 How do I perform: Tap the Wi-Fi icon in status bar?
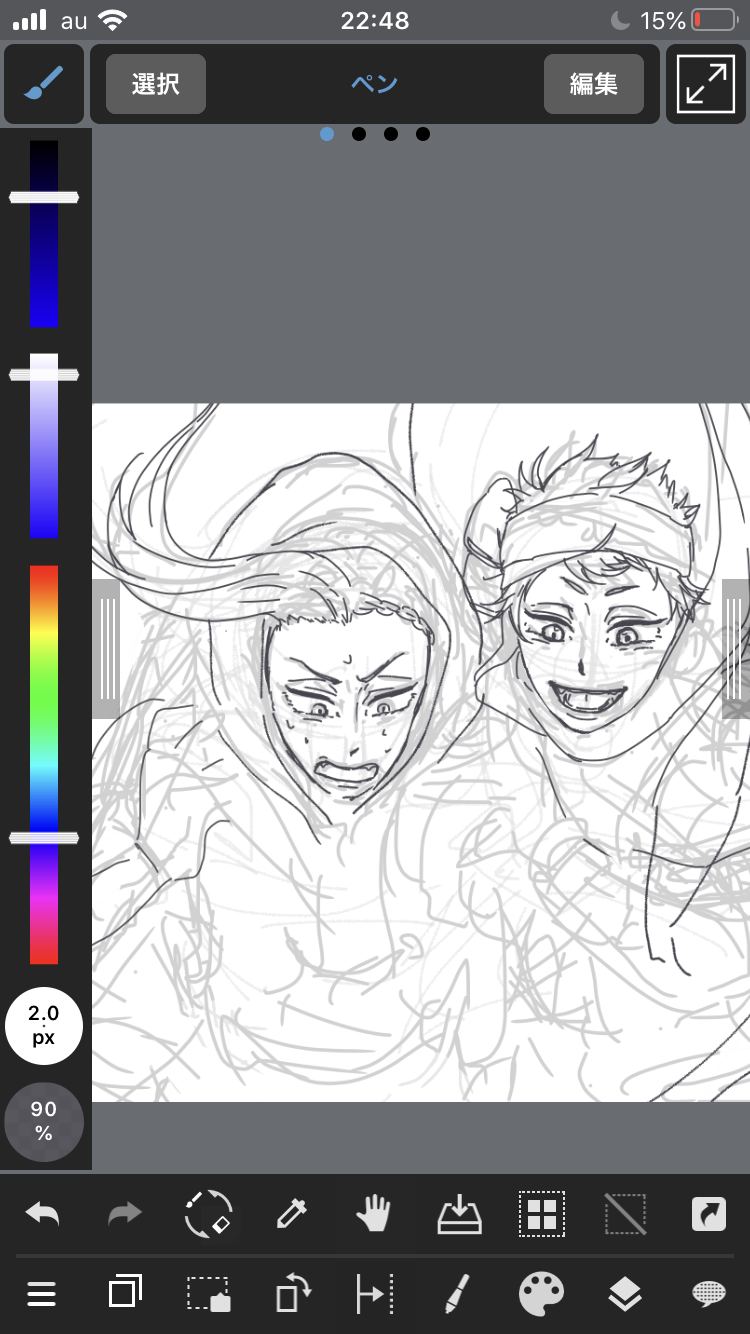click(113, 20)
